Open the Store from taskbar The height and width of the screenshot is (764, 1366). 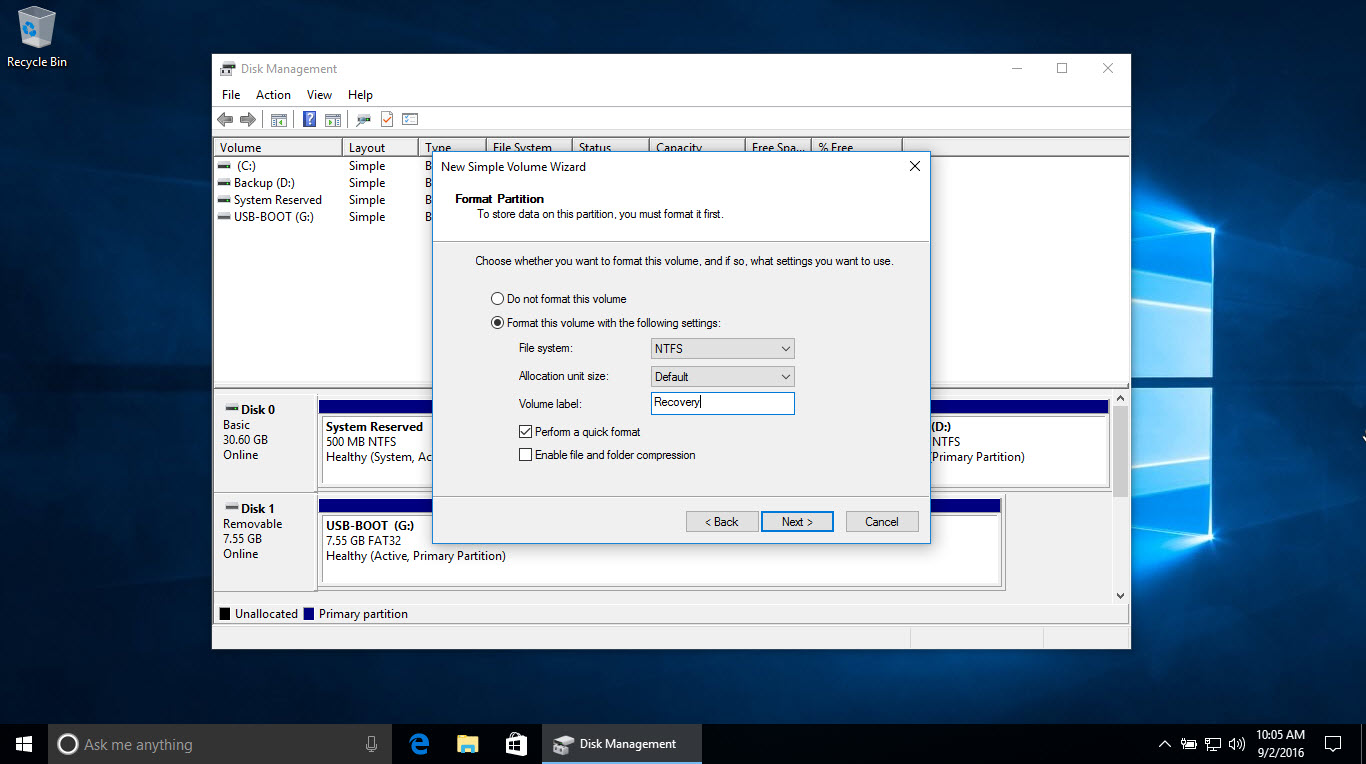pyautogui.click(x=516, y=744)
